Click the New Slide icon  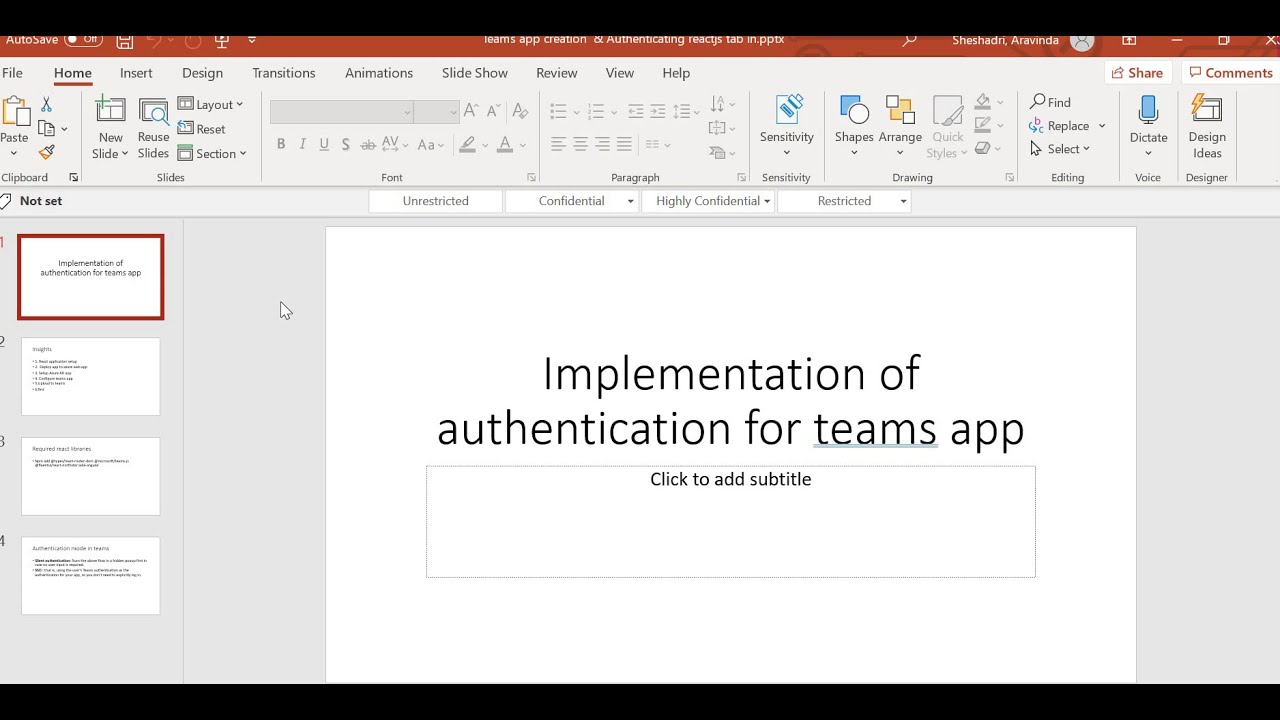pos(110,110)
